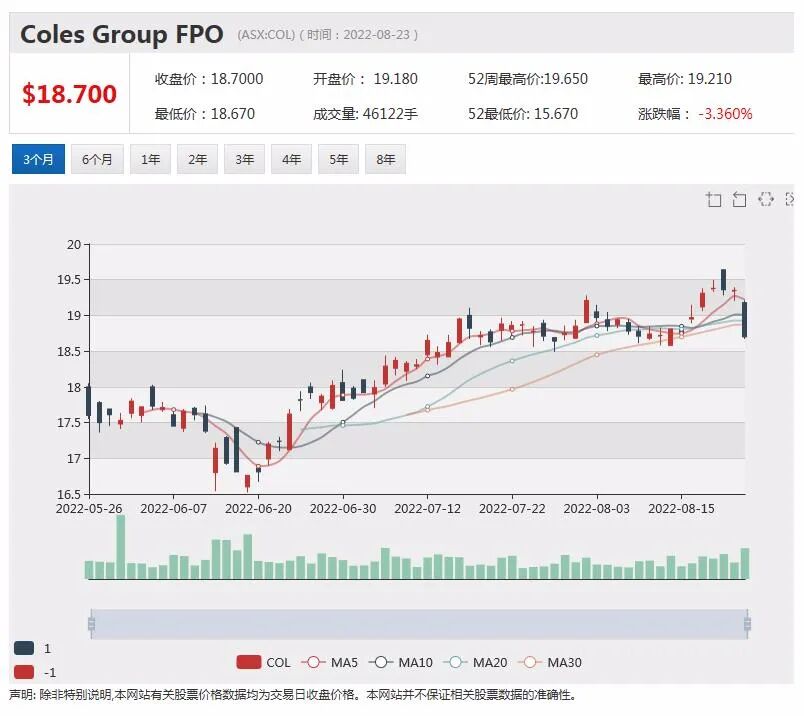Click x-axis label 2022-06-20

tap(258, 508)
